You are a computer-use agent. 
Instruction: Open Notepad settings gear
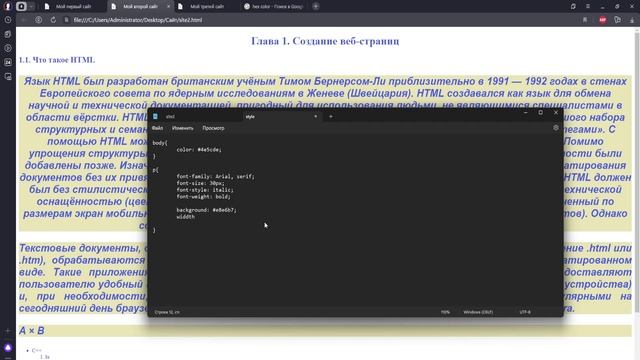(x=556, y=128)
